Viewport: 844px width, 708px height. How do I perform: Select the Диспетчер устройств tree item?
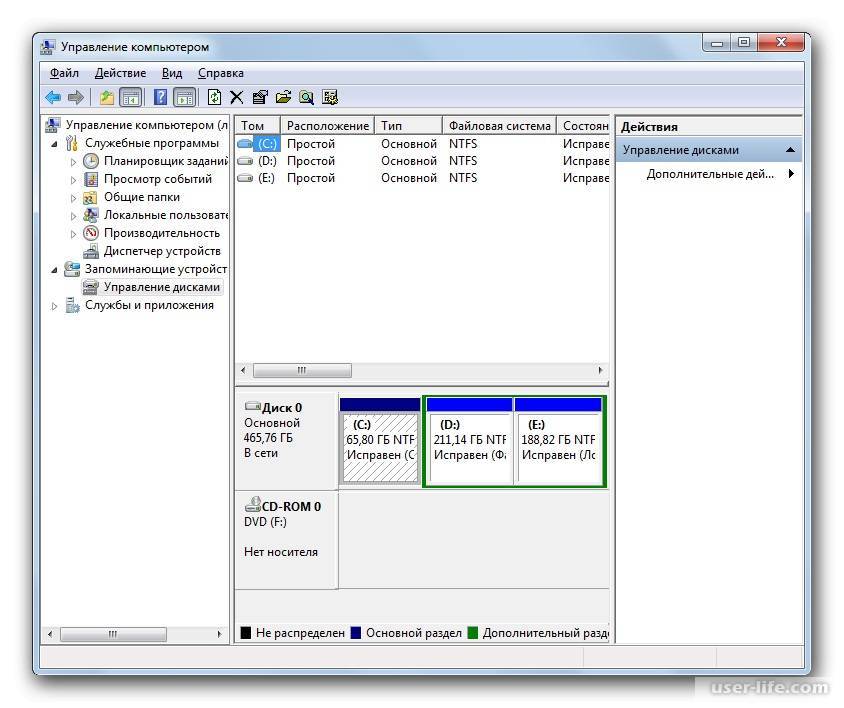pos(162,251)
